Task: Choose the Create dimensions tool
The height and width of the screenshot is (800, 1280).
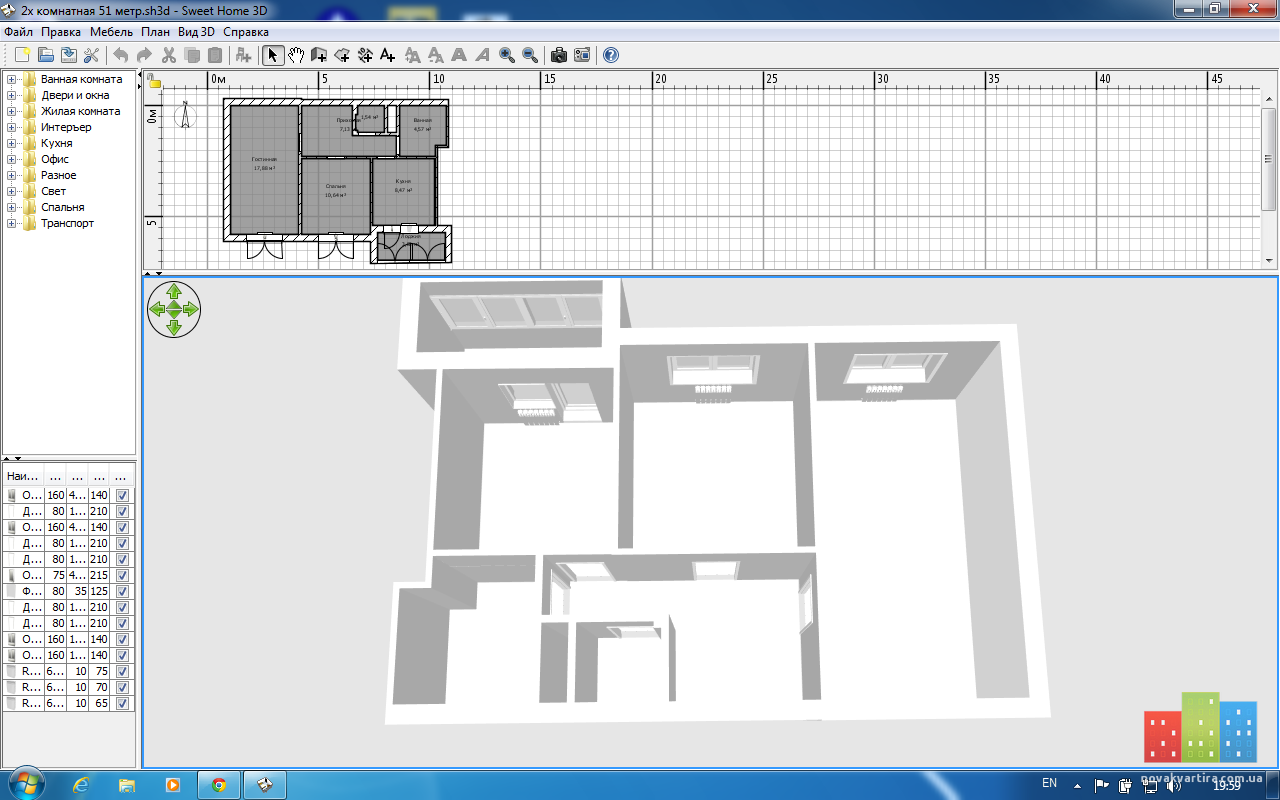Action: click(x=365, y=55)
